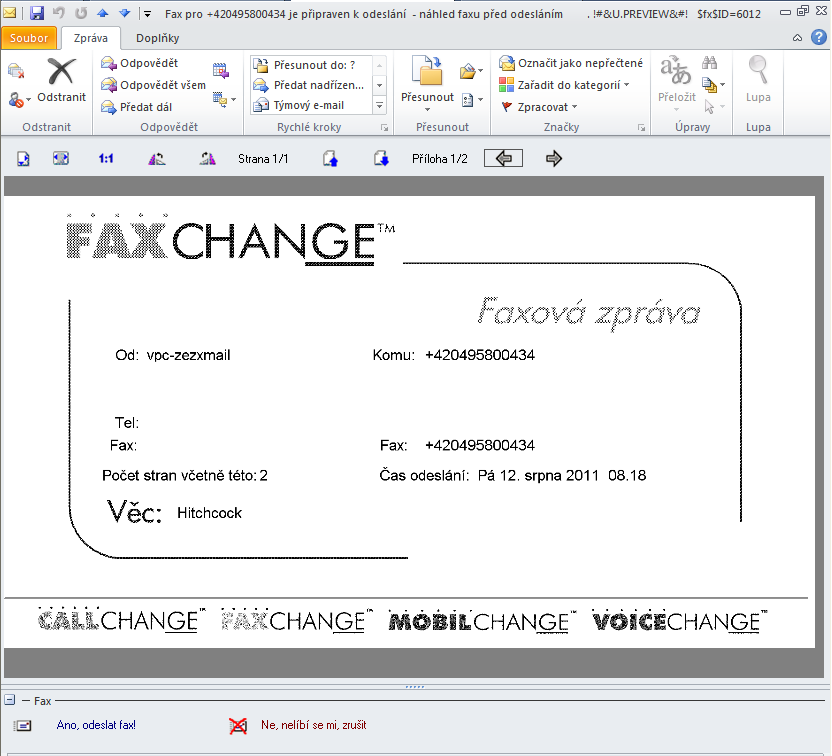Reply using Odpovědět
Screen dimensions: 832x756
click(x=140, y=63)
